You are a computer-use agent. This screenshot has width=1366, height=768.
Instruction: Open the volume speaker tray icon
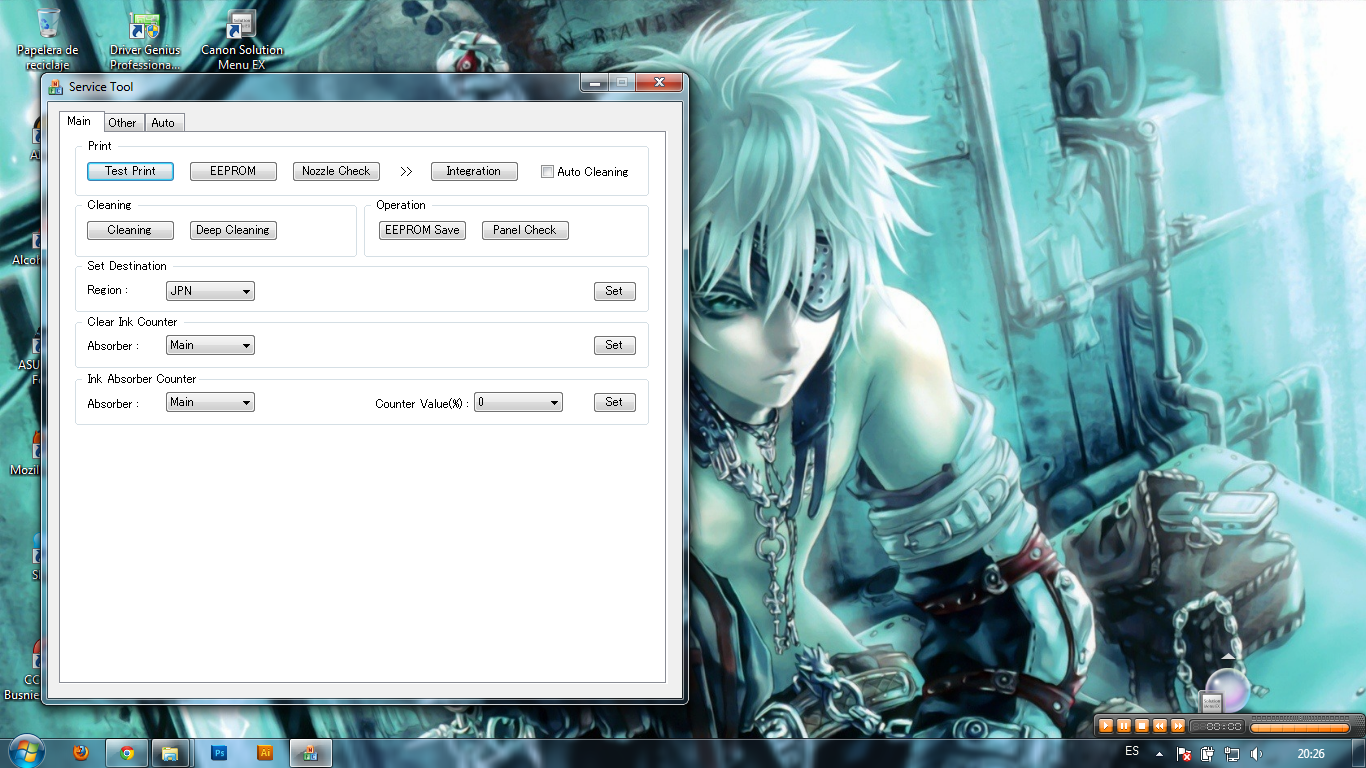click(x=1256, y=753)
